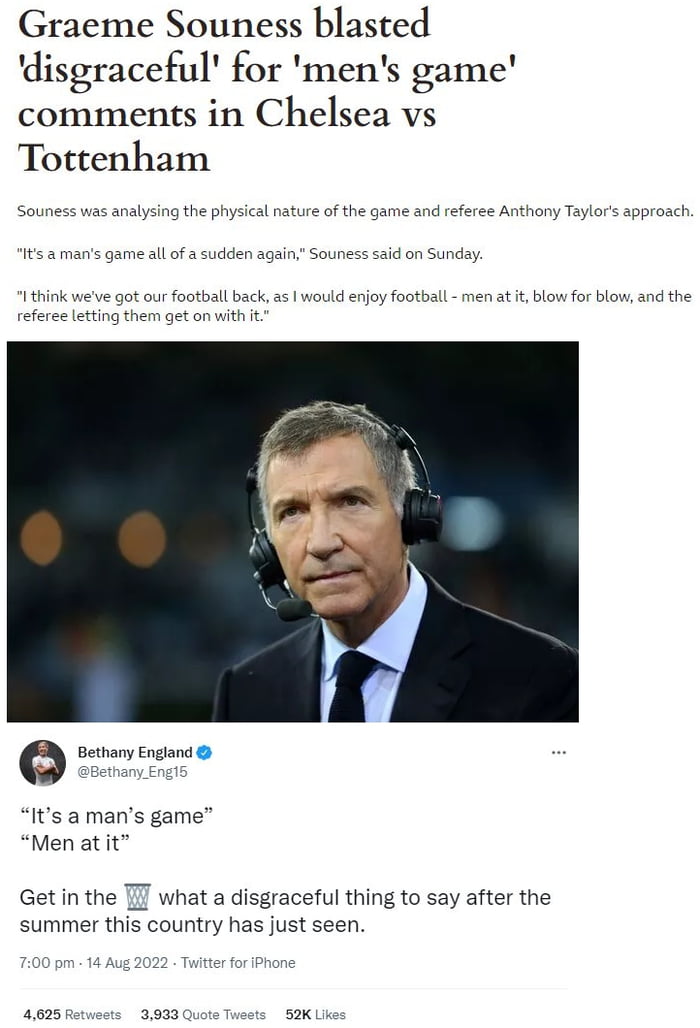Screen dimensions: 700x1028
Task: Open the '14 Aug 2022' timestamp link
Action: click(124, 963)
